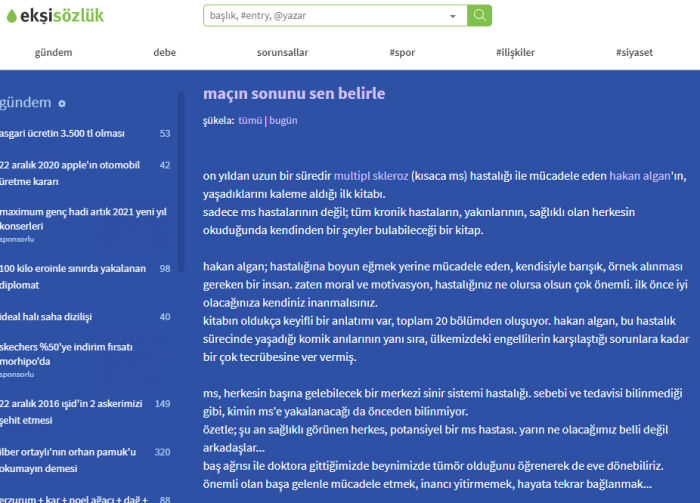Select the #ilişkiler channel
700x503 pixels.
pyautogui.click(x=515, y=52)
